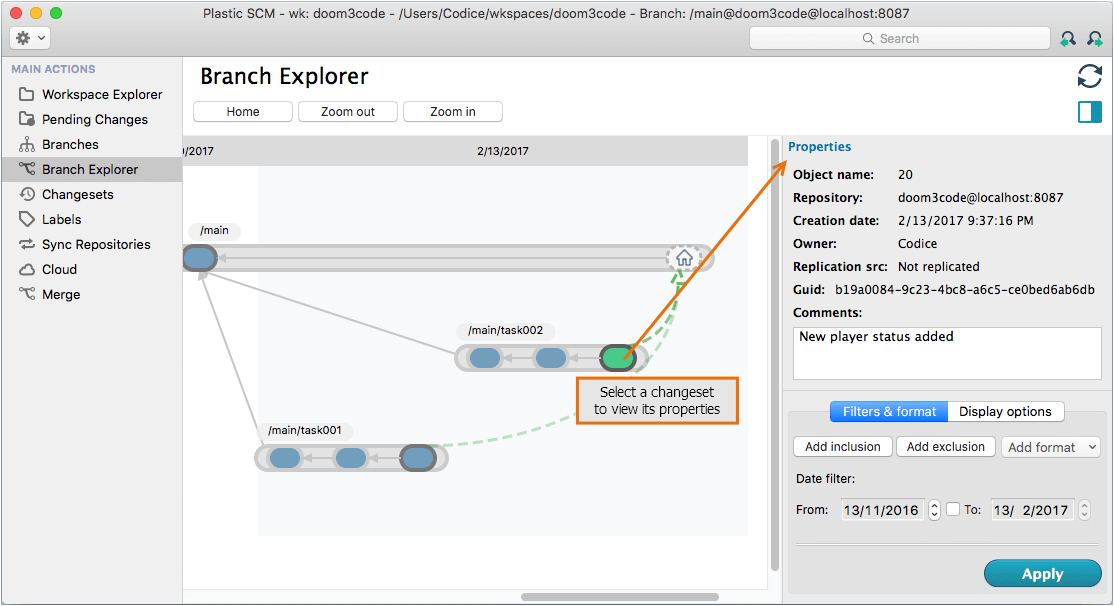Click the Search field in the toolbar

point(899,38)
